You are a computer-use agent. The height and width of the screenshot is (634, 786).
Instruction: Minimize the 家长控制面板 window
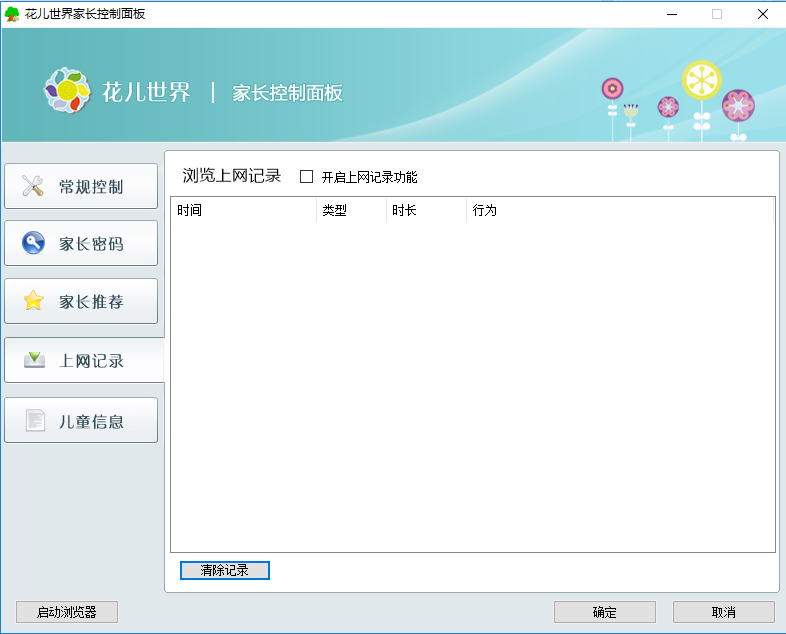[x=671, y=14]
